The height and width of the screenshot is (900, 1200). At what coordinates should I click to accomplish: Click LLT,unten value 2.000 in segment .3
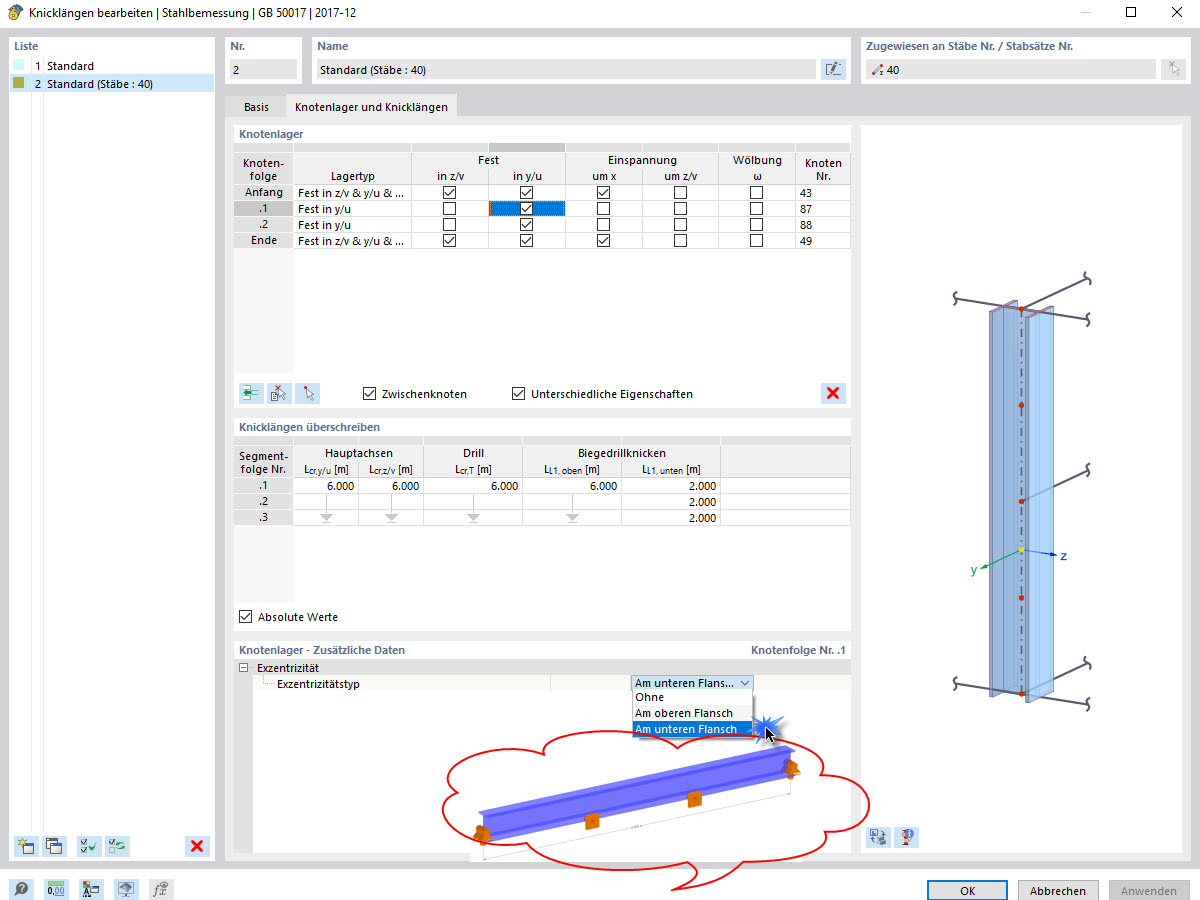click(x=671, y=518)
